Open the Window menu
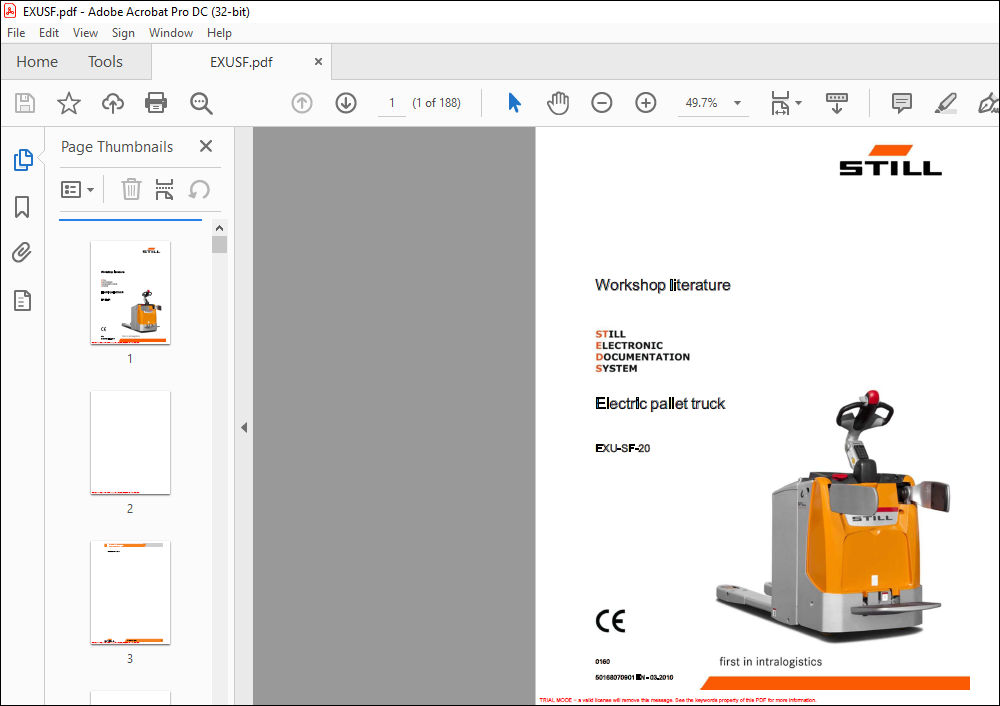This screenshot has width=1000, height=706. click(x=171, y=33)
